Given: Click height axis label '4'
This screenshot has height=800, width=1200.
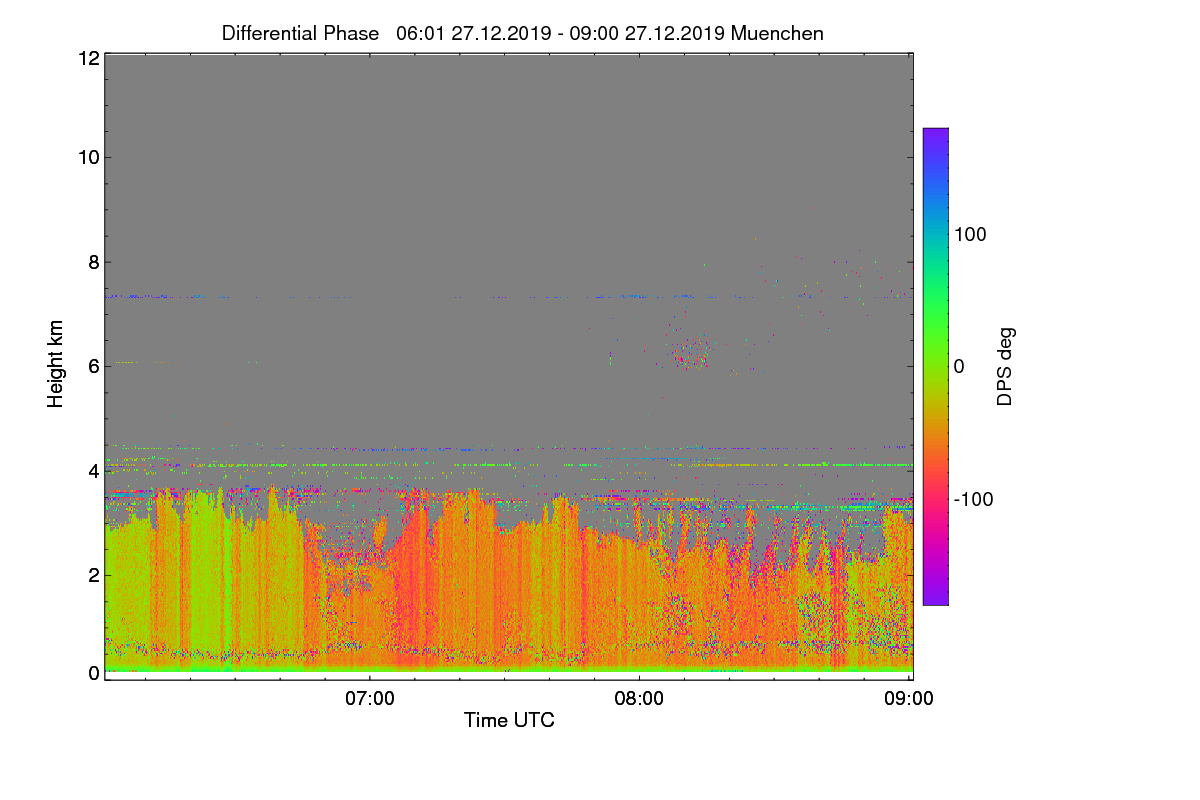Looking at the screenshot, I should coord(92,470).
